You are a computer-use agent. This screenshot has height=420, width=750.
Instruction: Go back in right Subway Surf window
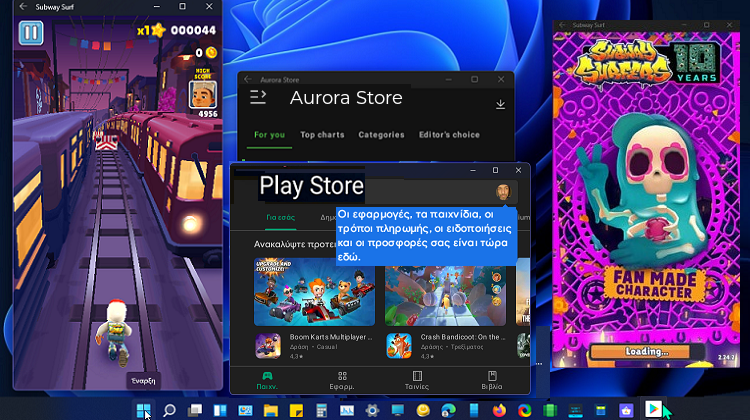click(562, 25)
